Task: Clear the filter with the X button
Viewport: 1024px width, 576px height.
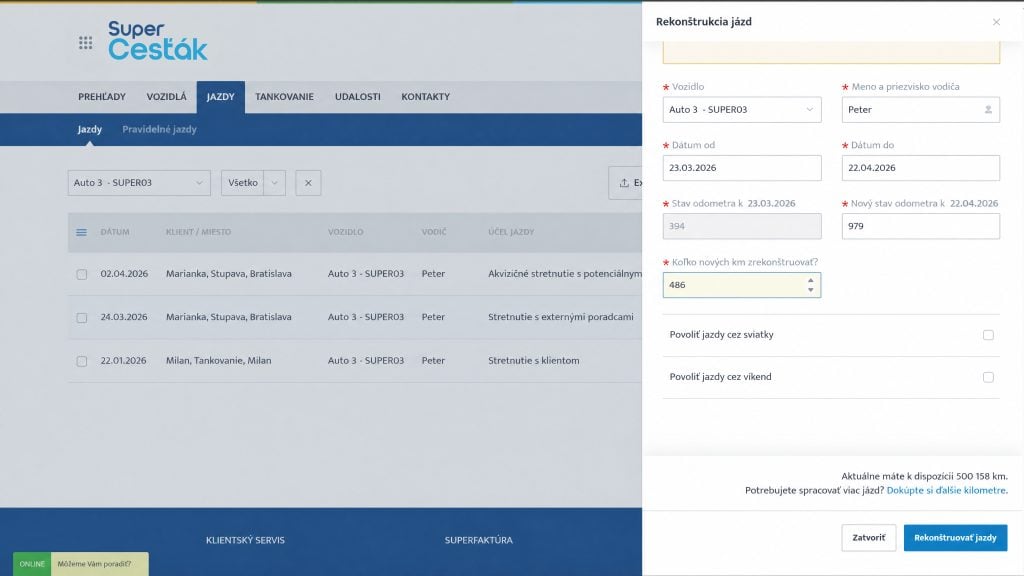Action: 308,183
